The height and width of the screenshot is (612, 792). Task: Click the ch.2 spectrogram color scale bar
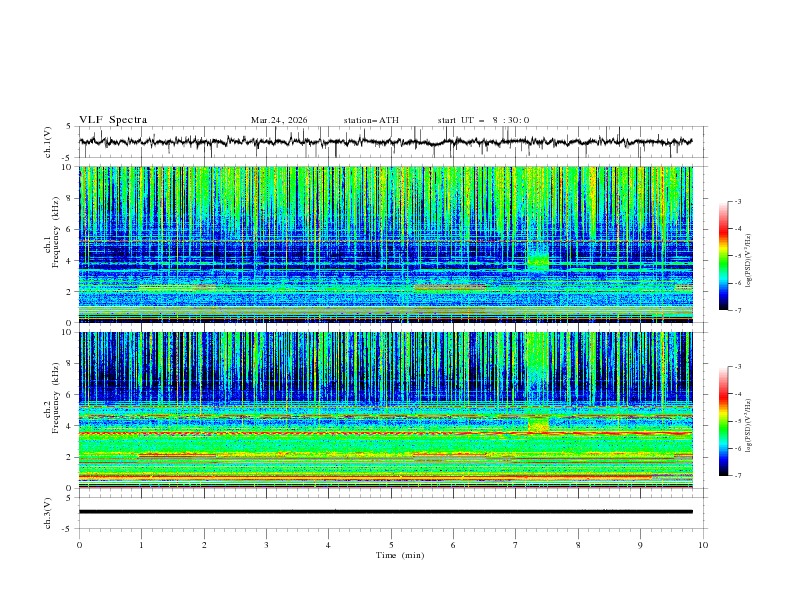point(723,421)
